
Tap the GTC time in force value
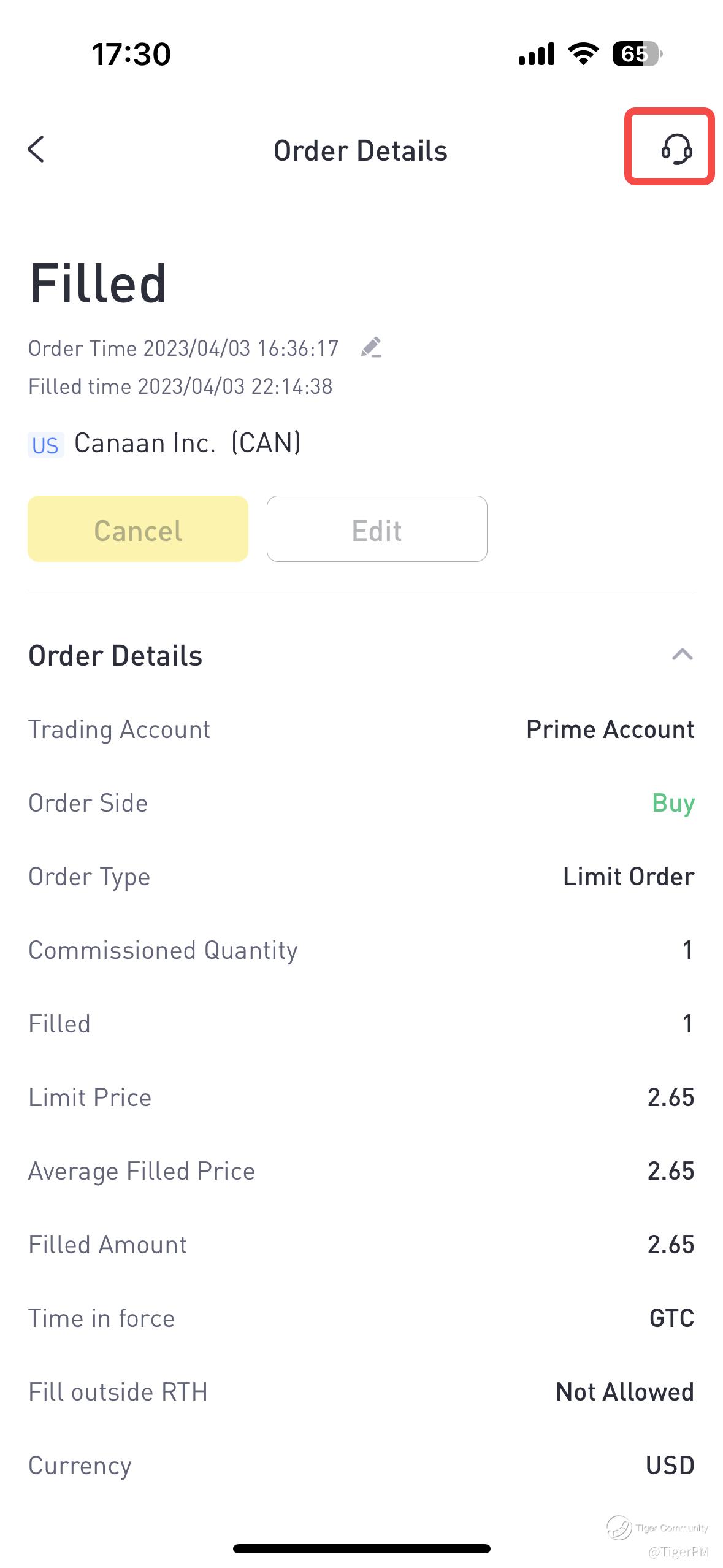(x=671, y=1318)
